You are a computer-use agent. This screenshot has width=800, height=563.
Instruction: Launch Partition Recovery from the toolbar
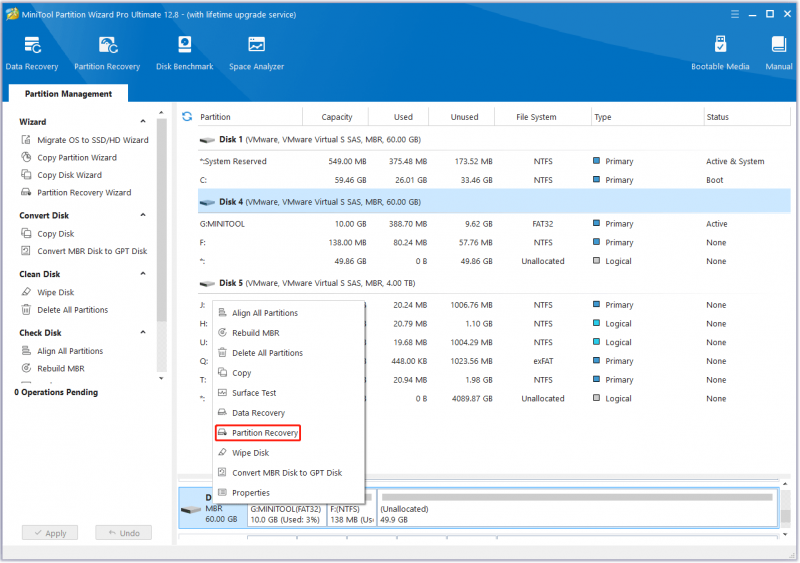click(107, 53)
